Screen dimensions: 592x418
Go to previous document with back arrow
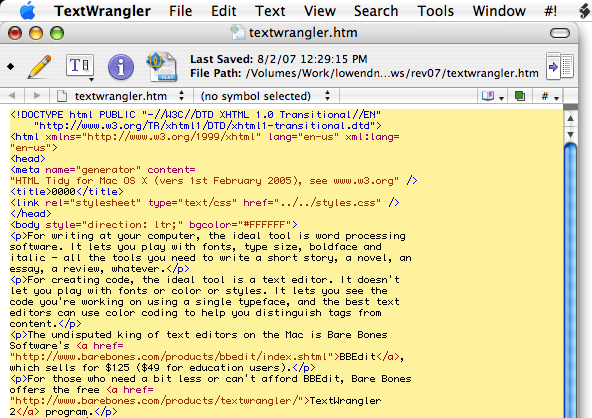[12, 96]
